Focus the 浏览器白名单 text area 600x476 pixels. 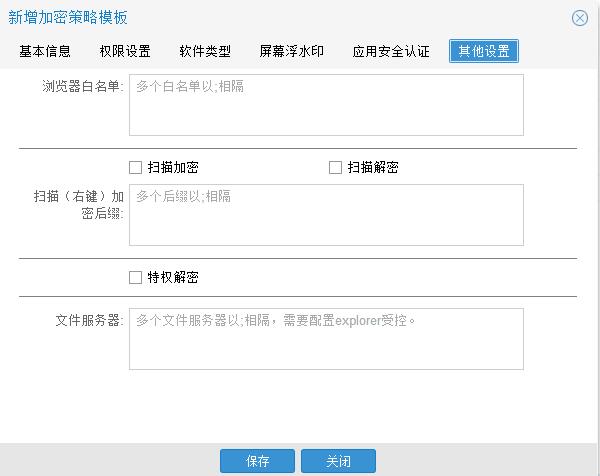click(x=326, y=105)
